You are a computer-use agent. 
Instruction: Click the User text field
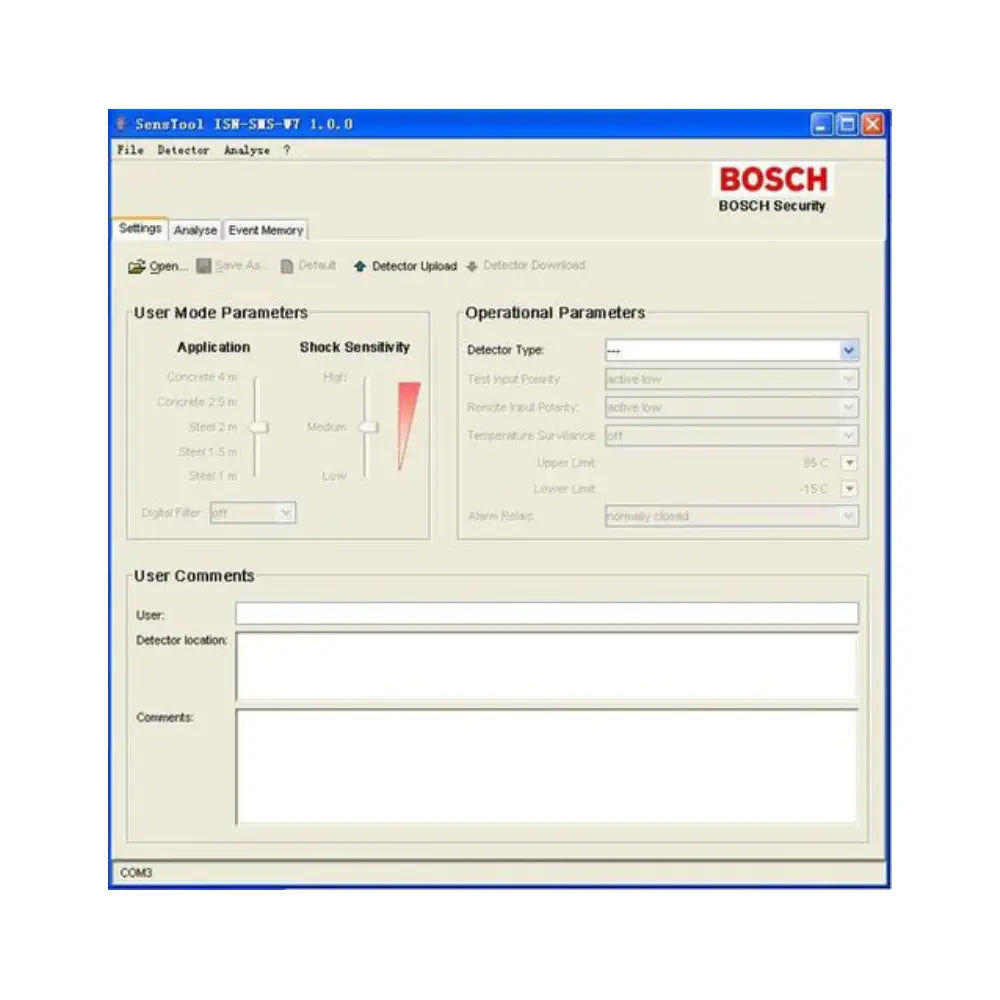click(547, 614)
